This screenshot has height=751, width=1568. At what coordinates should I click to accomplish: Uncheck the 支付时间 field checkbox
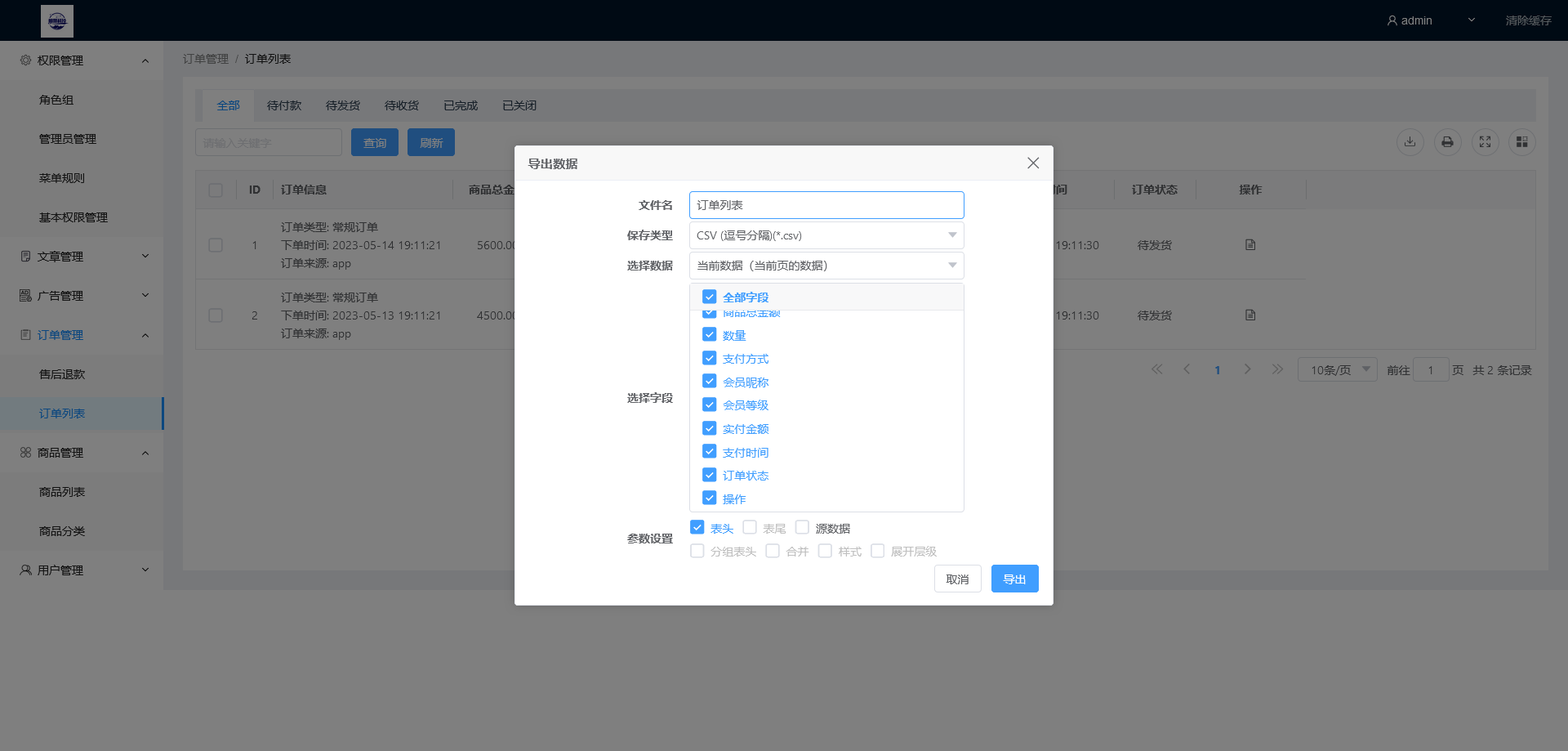709,451
